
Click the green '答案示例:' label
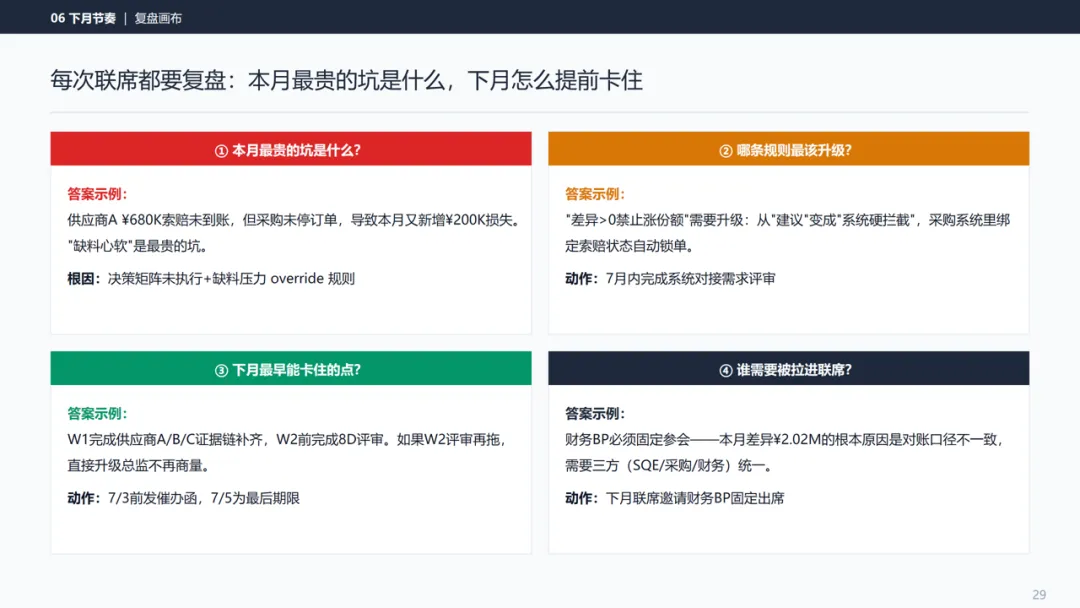point(97,414)
